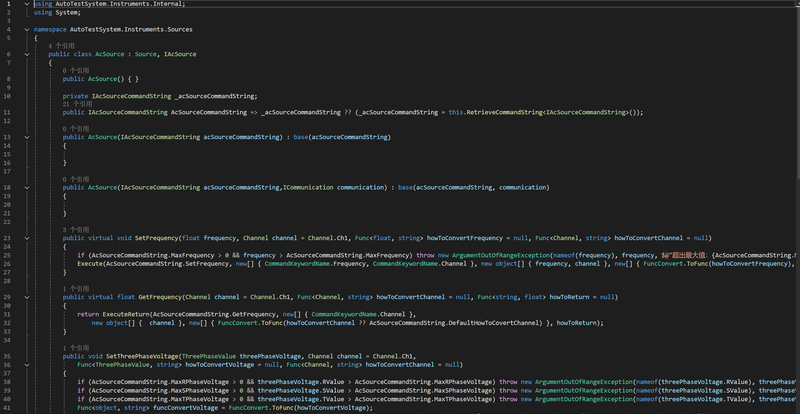Click 'ExecuteReturn' on line 31
This screenshot has height=414, width=800.
(126, 314)
